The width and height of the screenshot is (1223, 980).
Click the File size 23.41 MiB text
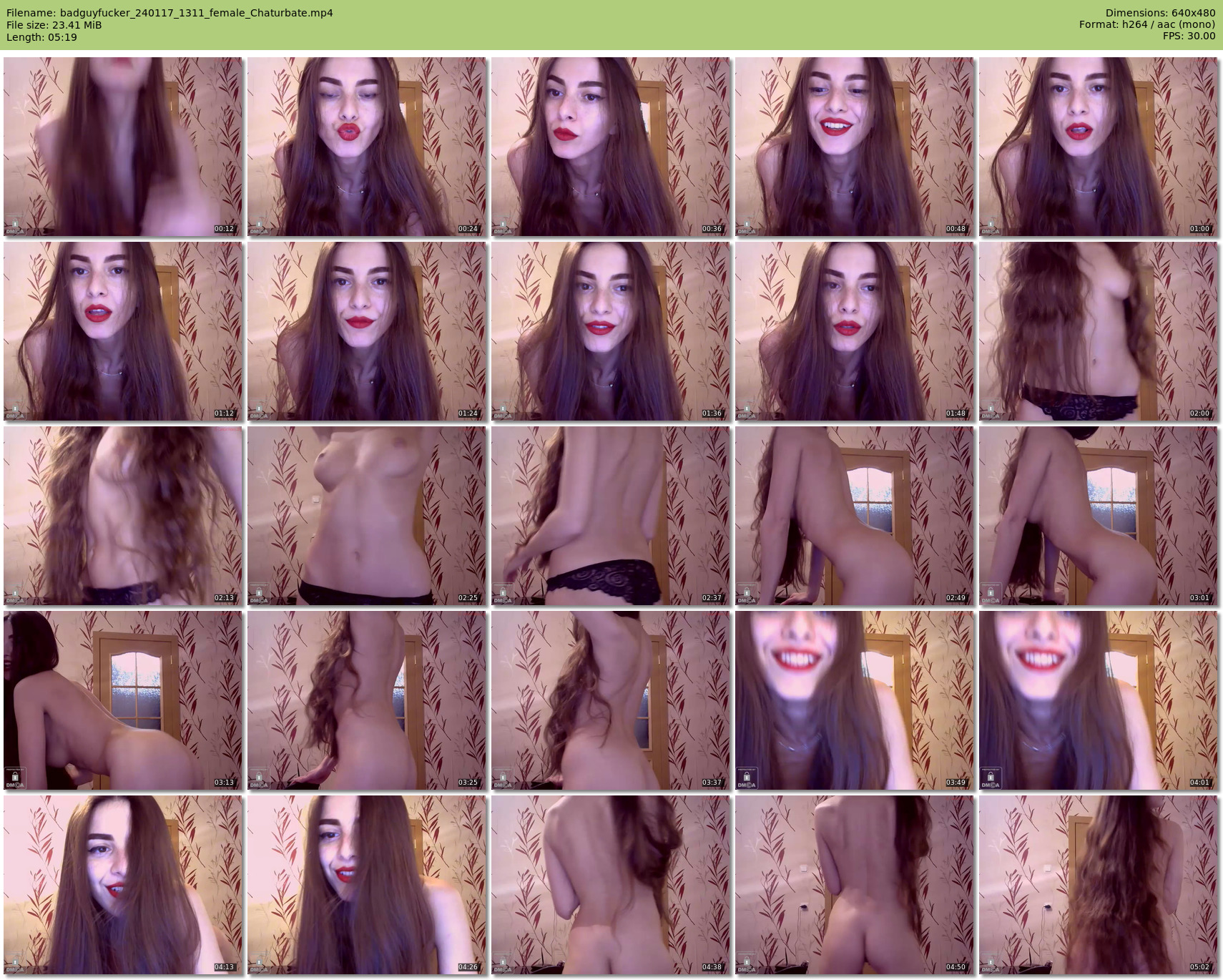pos(54,25)
